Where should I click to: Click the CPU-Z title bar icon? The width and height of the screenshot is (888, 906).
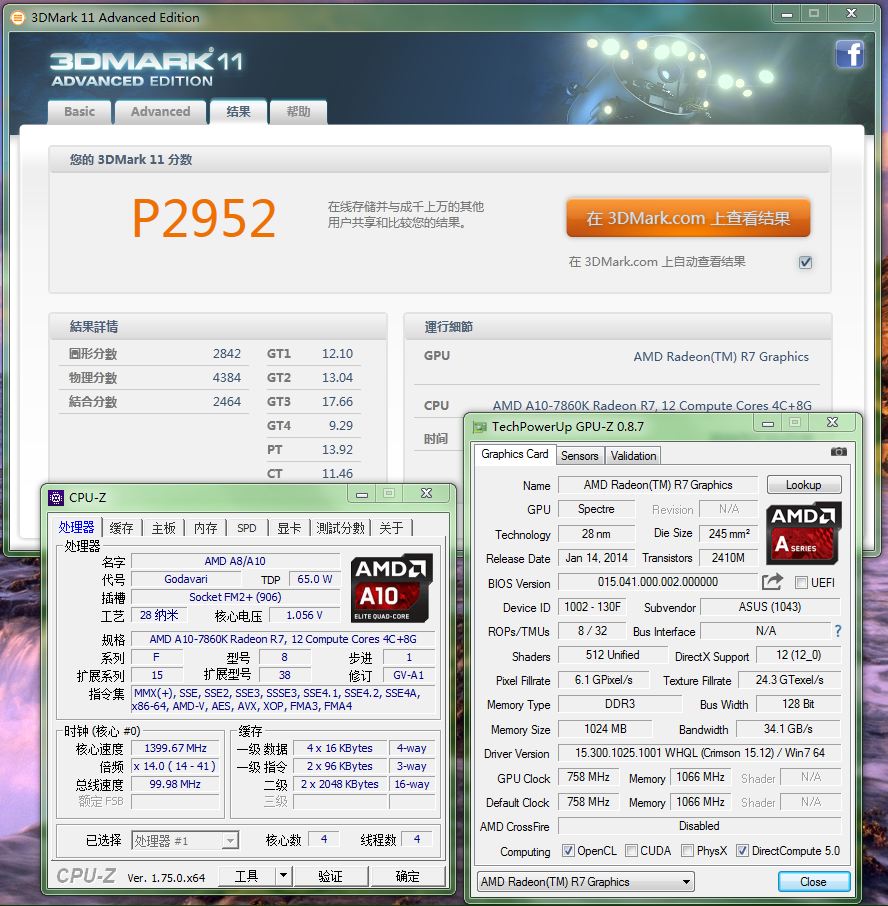click(56, 497)
